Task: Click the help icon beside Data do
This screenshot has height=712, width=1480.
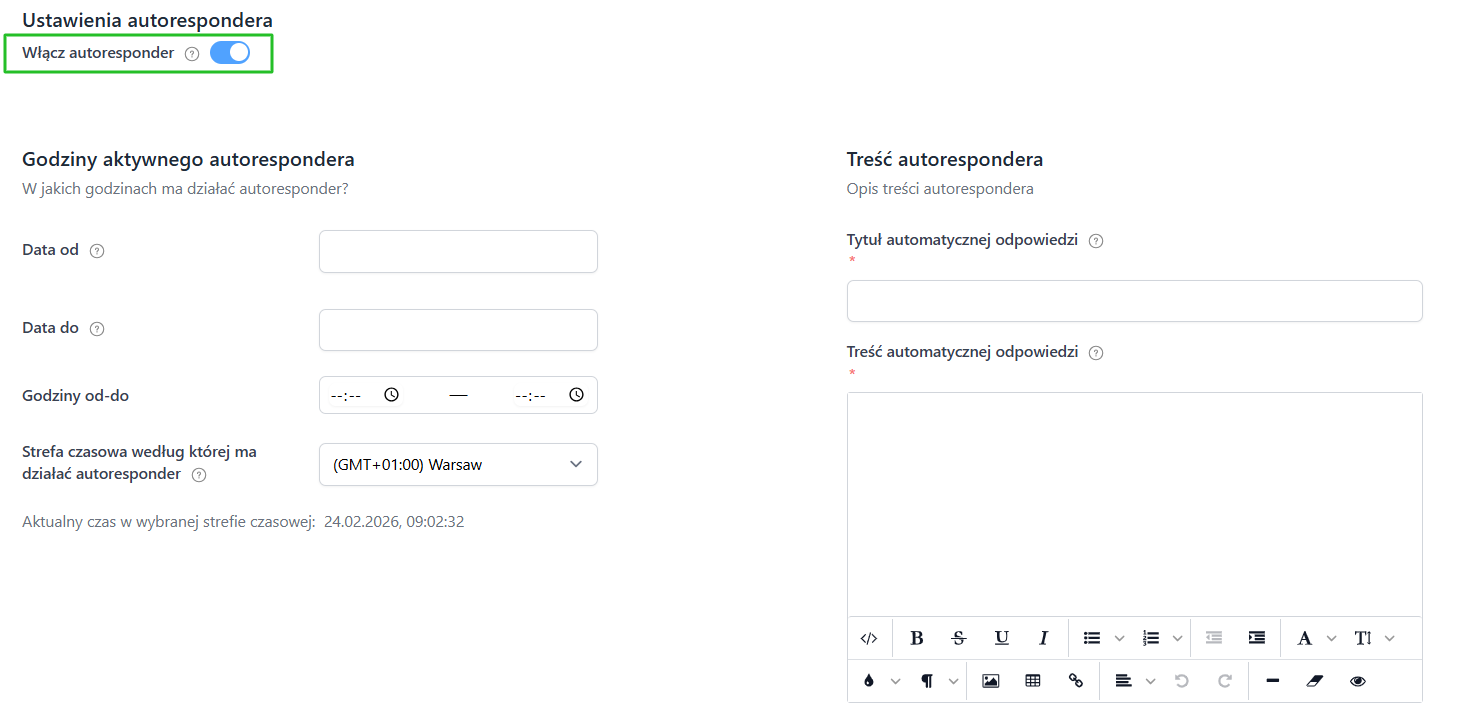Action: click(97, 329)
